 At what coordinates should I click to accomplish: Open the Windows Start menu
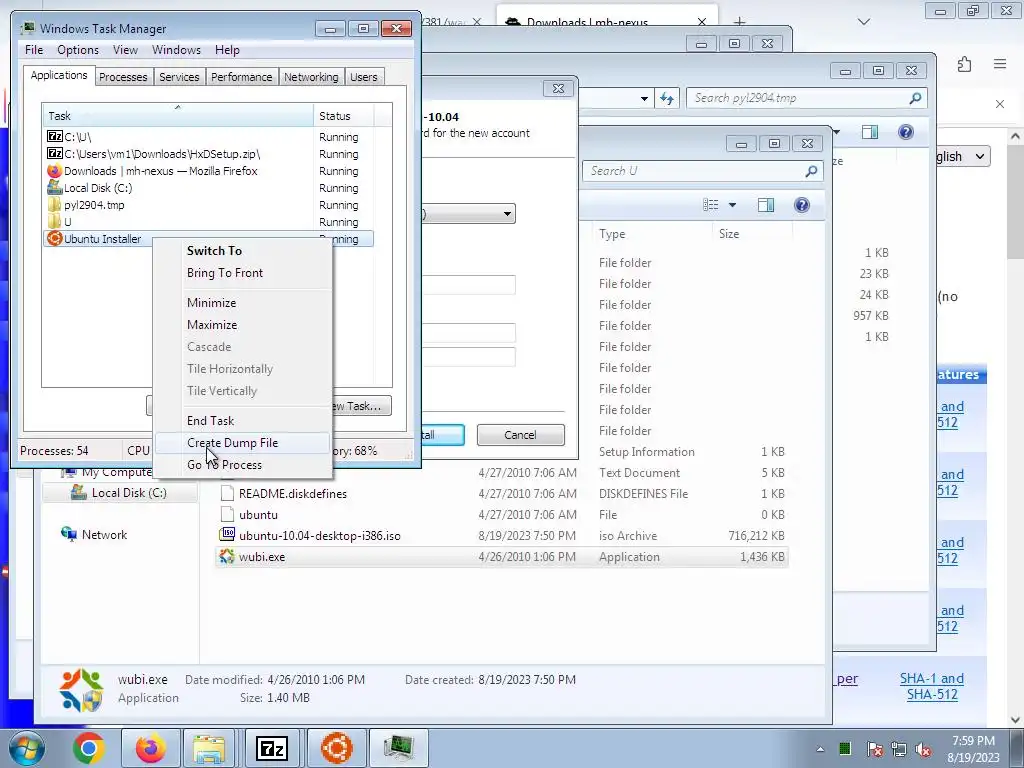click(x=26, y=748)
